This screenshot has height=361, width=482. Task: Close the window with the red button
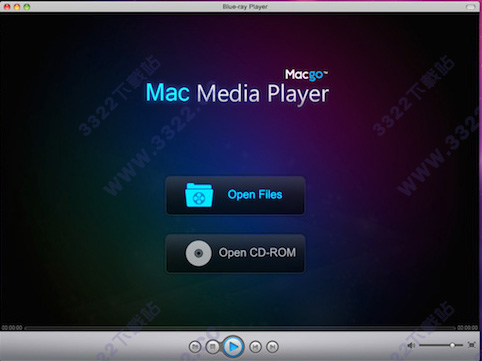7,7
